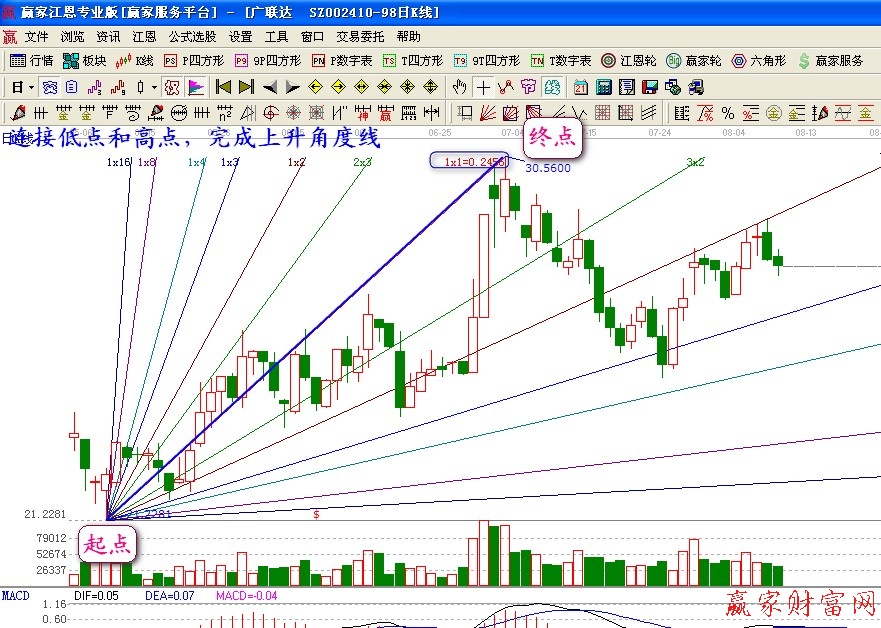Click the 3x2 angle line label
The image size is (881, 628).
695,162
